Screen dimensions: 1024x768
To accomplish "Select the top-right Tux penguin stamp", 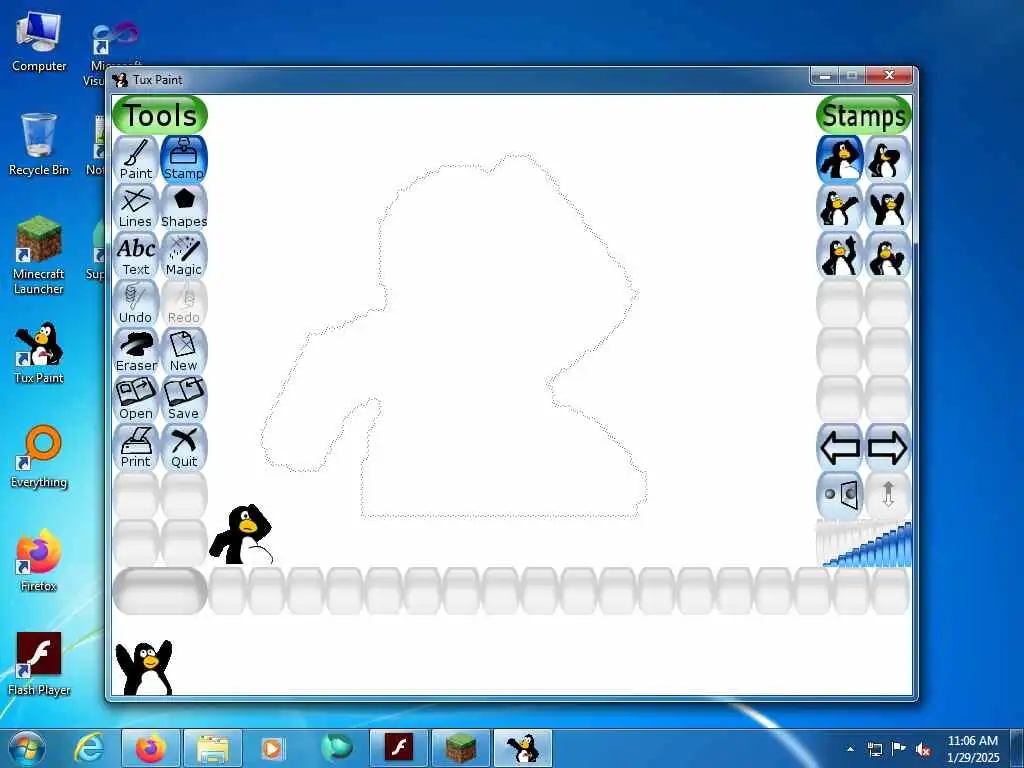I will click(x=888, y=159).
